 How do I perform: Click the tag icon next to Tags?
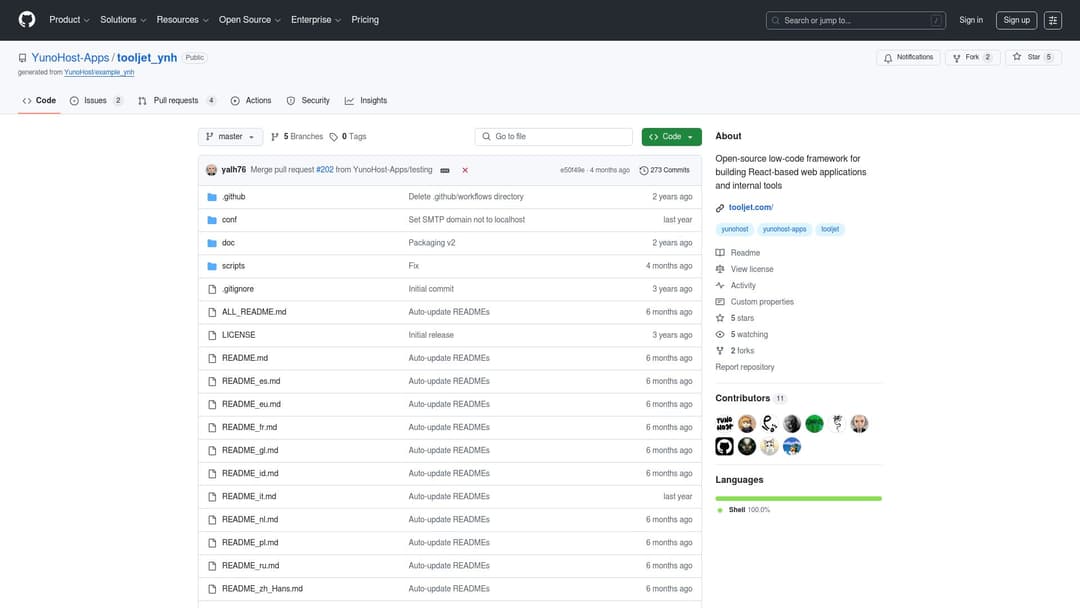click(333, 137)
